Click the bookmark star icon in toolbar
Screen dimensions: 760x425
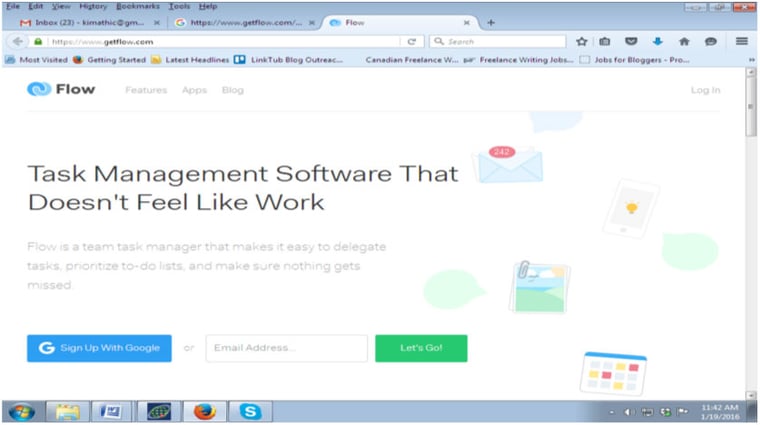click(x=582, y=41)
